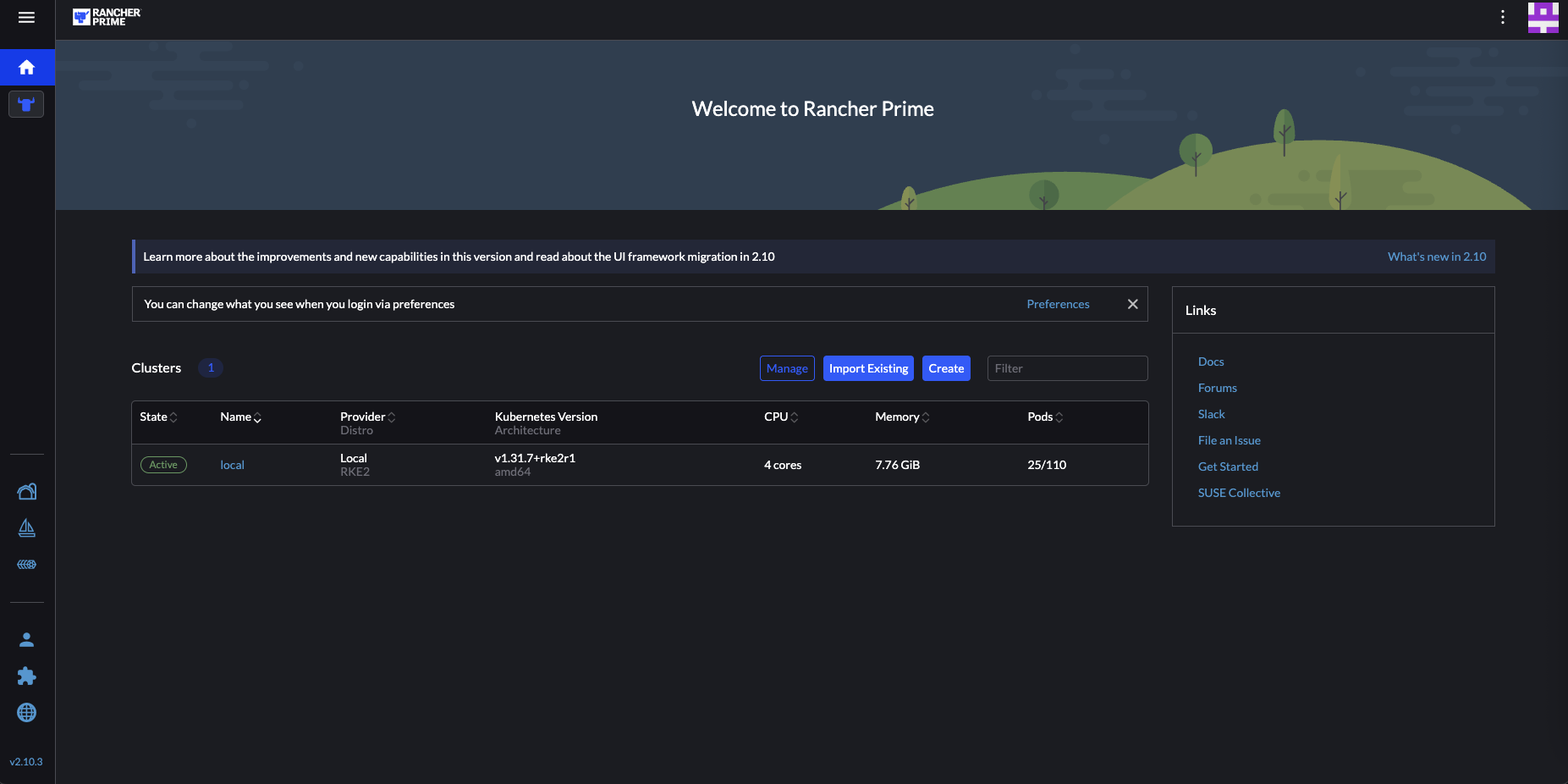The height and width of the screenshot is (784, 1568).
Task: Sort clusters by CPU column
Action: coord(781,417)
